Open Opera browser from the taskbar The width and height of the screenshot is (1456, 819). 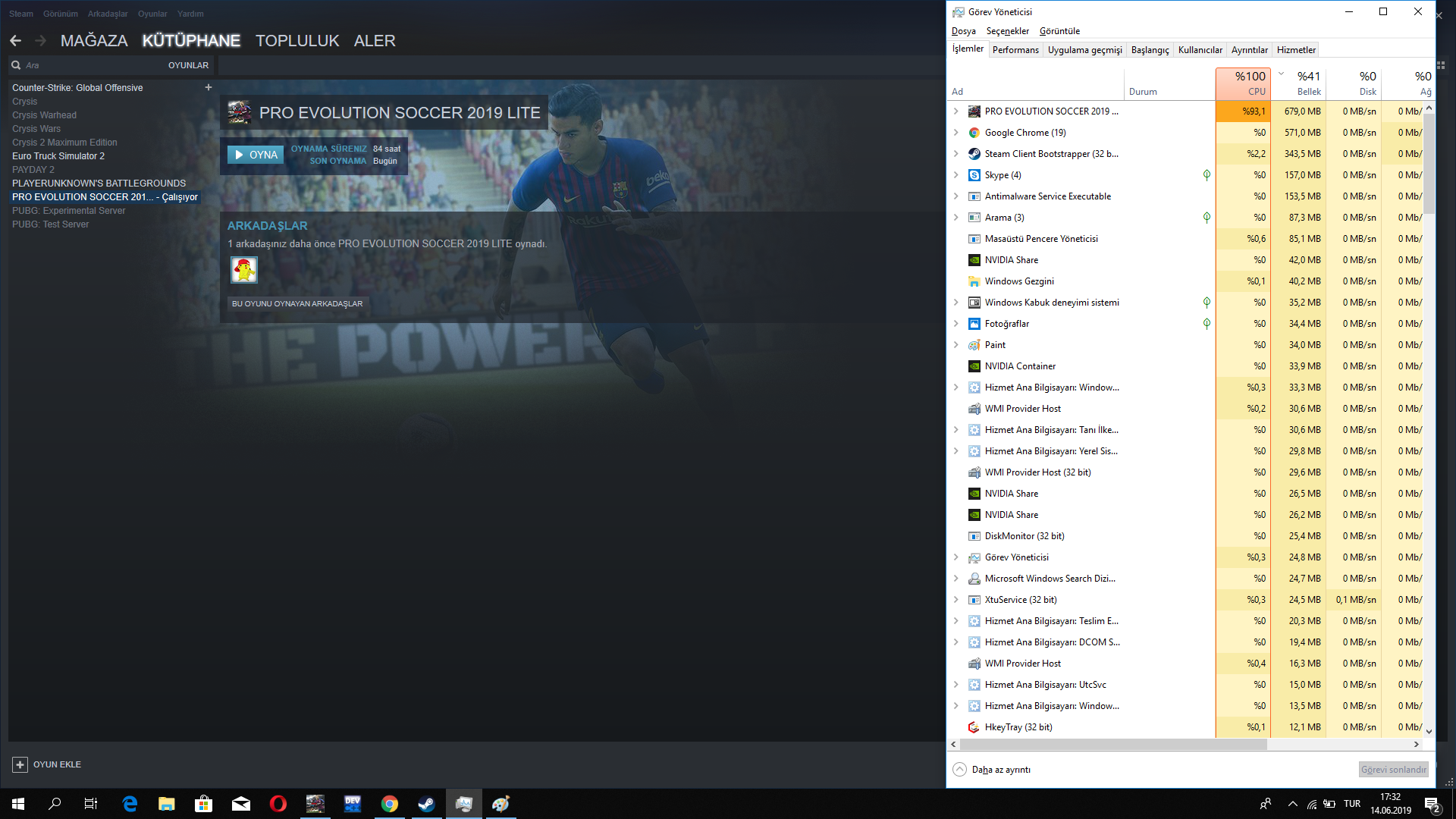(x=278, y=804)
